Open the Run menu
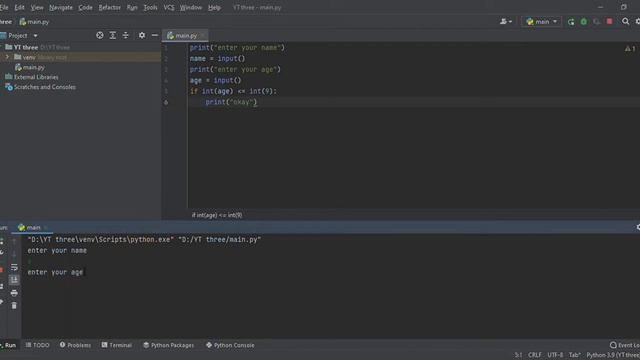 [132, 7]
